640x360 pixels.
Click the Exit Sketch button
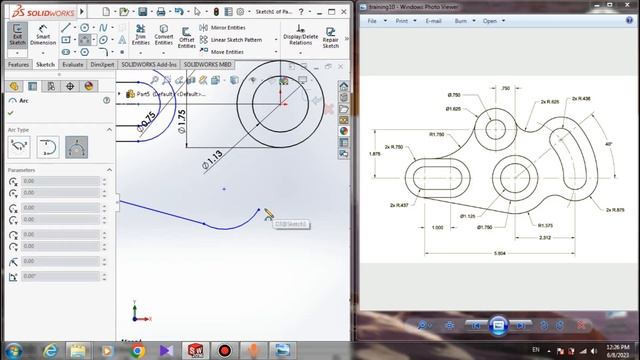pyautogui.click(x=17, y=35)
